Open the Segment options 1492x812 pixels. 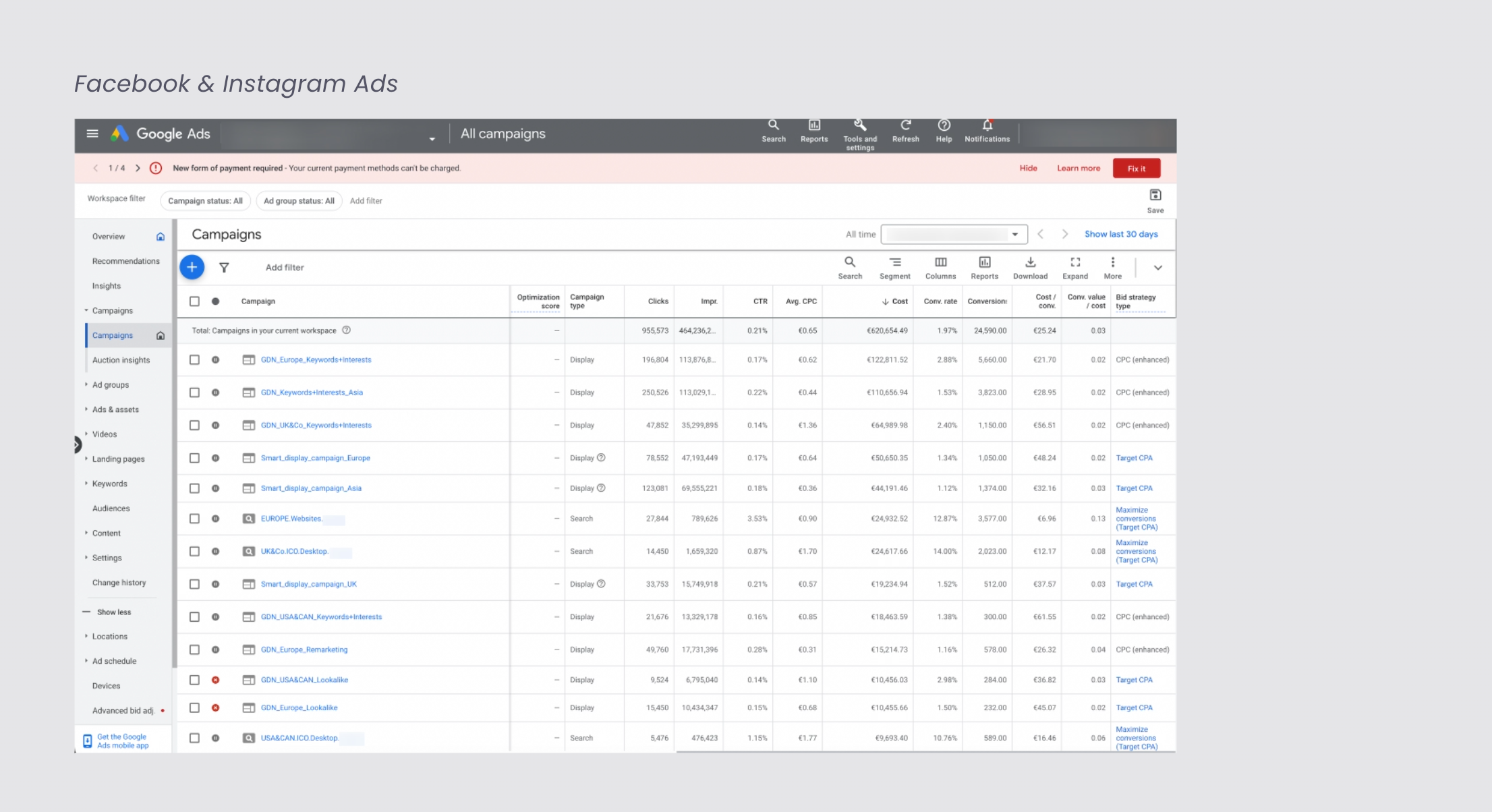coord(895,268)
